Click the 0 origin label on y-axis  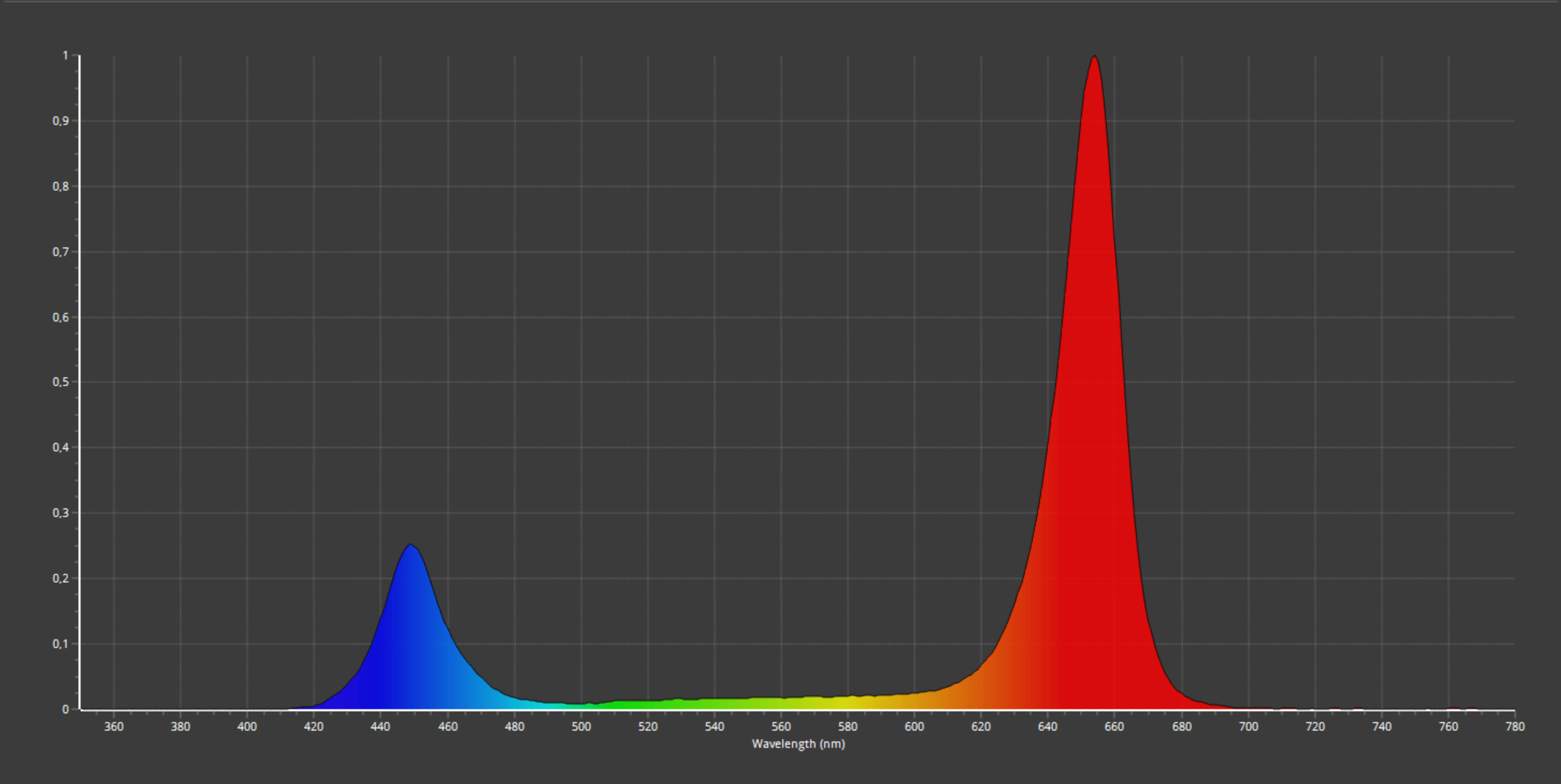coord(65,710)
